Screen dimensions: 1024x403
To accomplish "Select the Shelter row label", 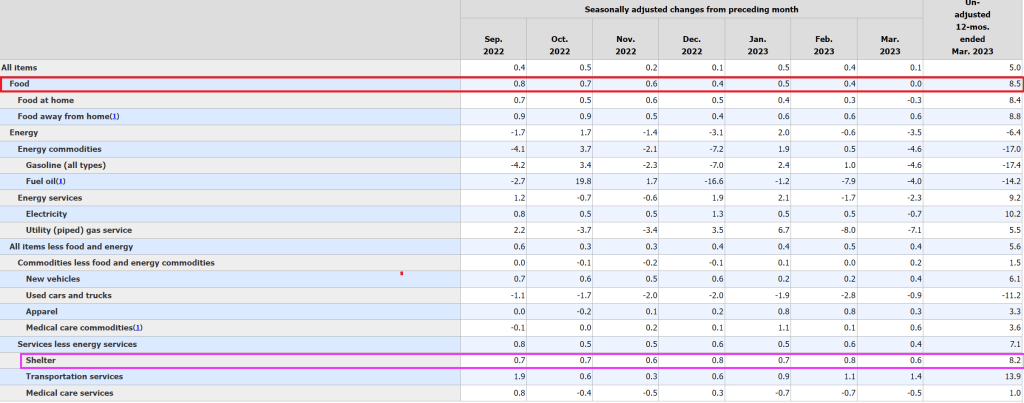I will point(40,360).
